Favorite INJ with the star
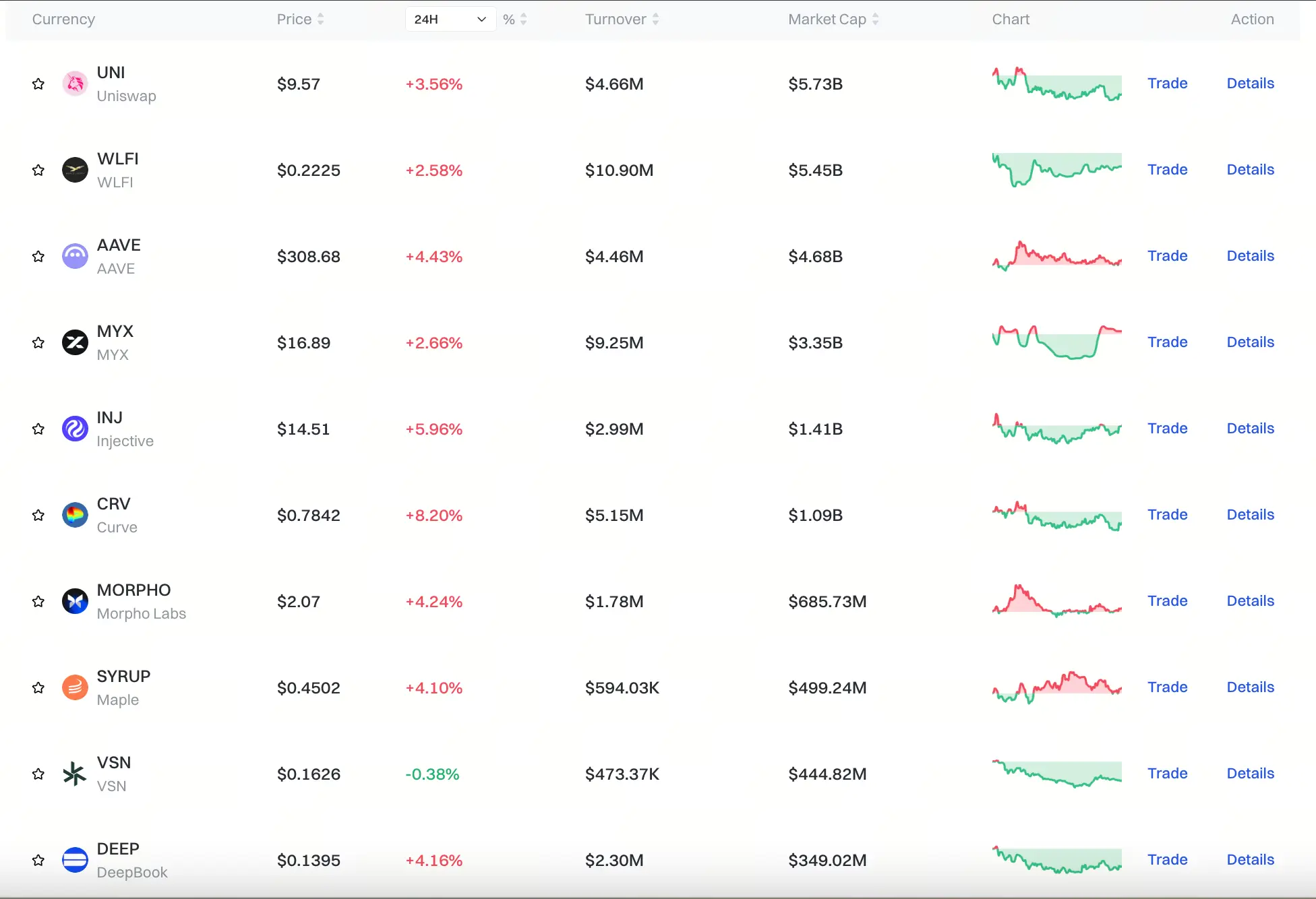 [38, 429]
